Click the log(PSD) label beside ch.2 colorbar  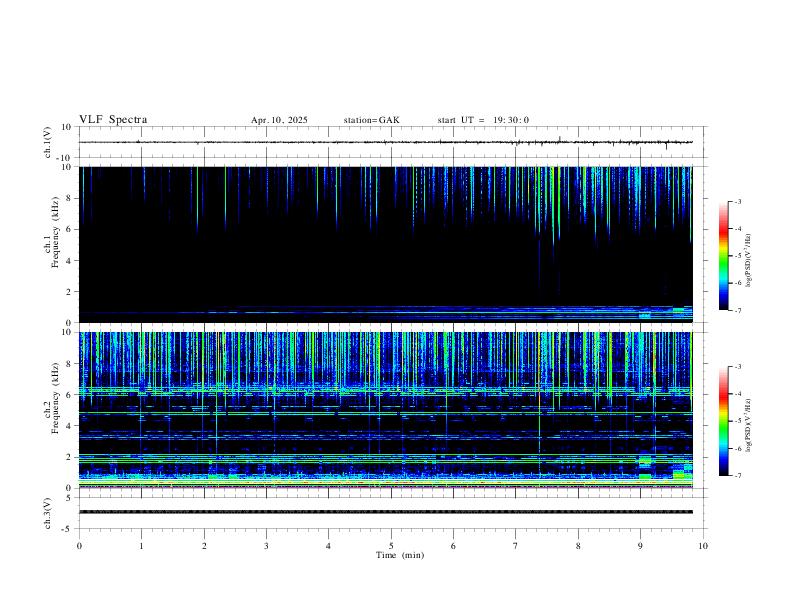[x=748, y=425]
